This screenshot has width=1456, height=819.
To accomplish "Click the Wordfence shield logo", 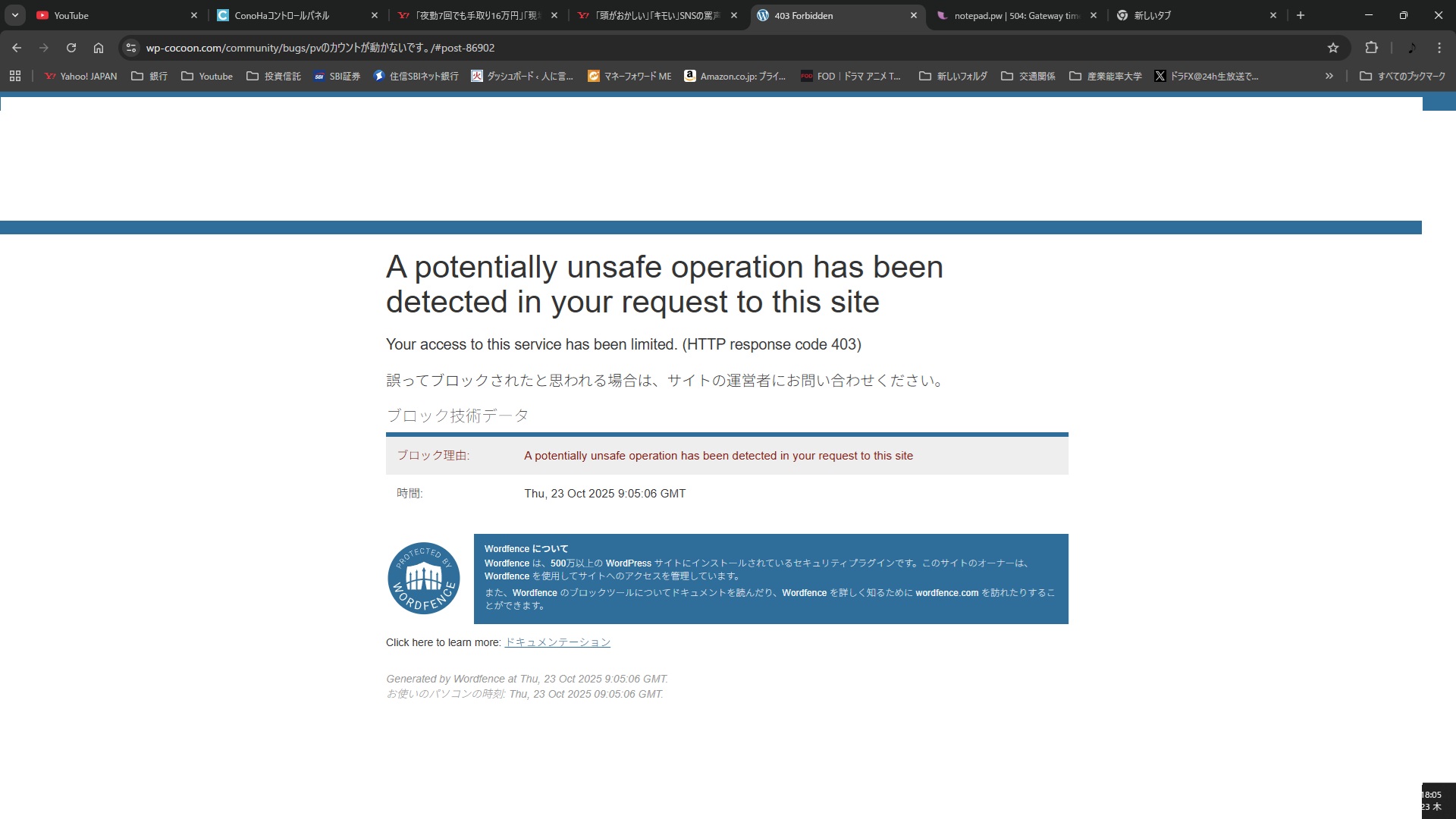I will (424, 579).
